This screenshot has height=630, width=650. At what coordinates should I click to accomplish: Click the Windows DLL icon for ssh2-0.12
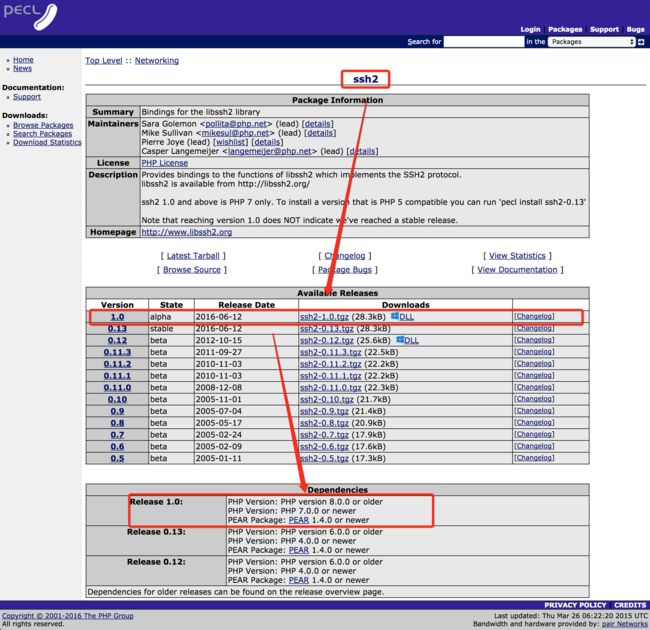point(400,340)
